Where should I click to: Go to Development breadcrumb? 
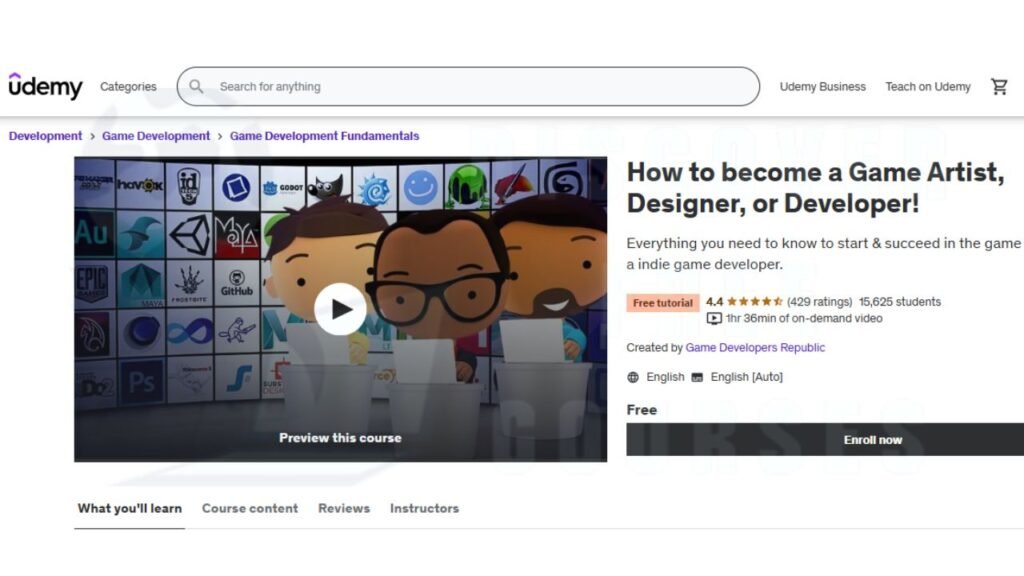[x=45, y=136]
